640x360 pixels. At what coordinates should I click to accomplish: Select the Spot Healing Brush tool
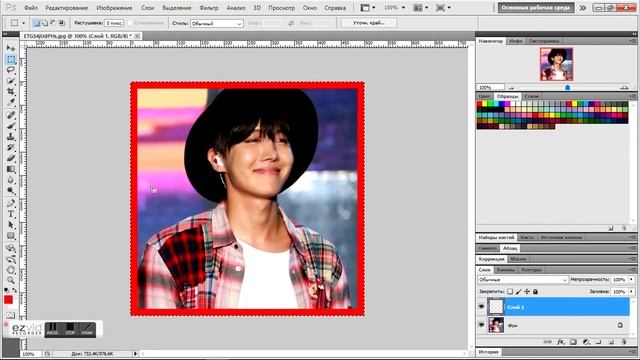11,115
